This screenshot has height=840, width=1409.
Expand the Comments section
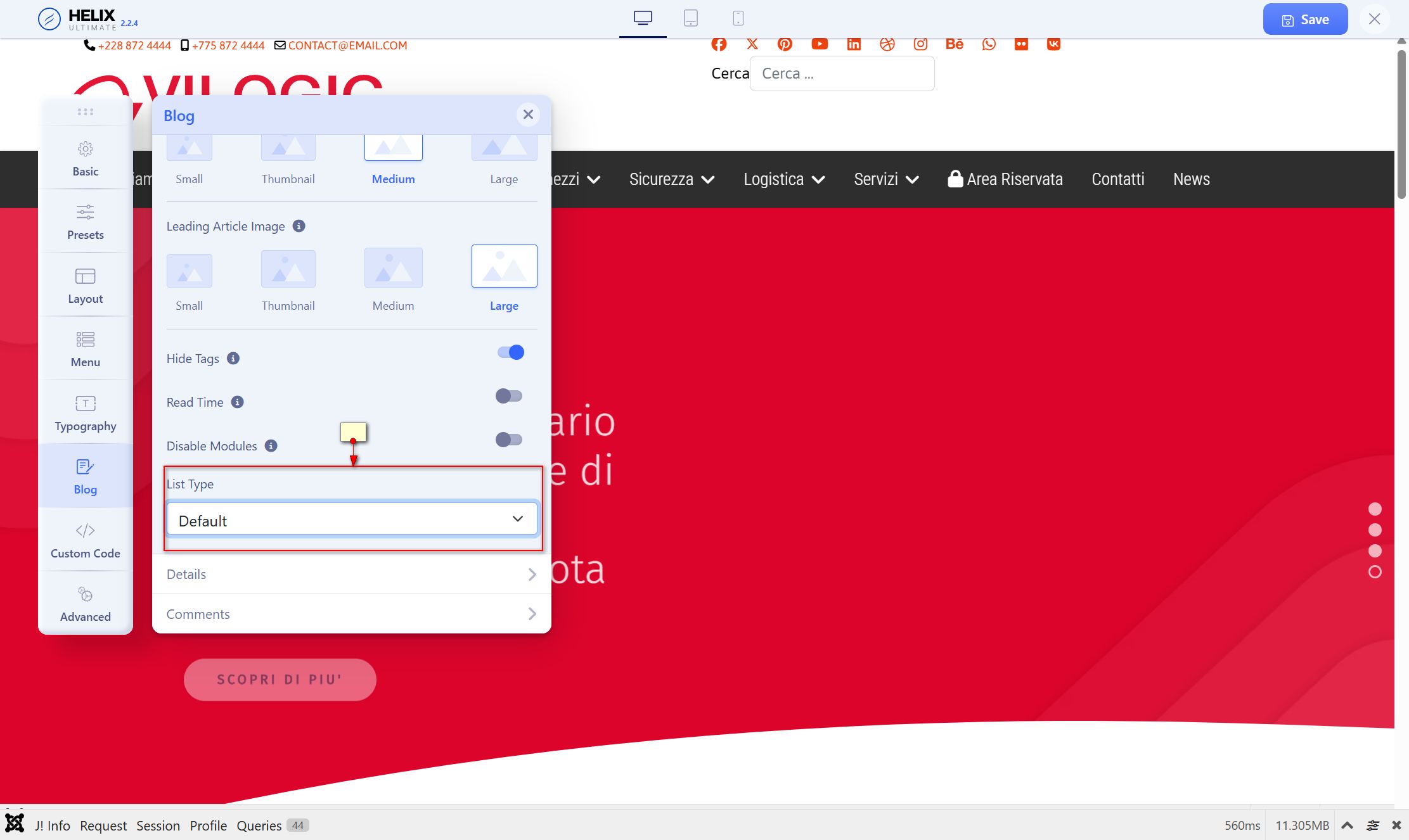click(352, 614)
